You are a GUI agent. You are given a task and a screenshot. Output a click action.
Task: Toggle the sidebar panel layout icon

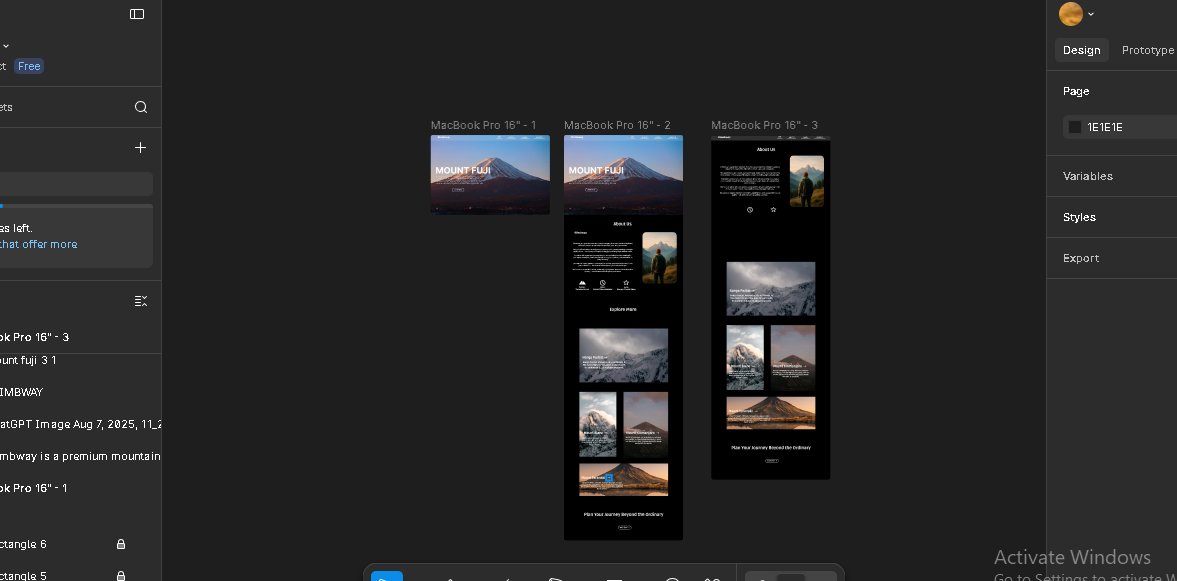[x=137, y=14]
